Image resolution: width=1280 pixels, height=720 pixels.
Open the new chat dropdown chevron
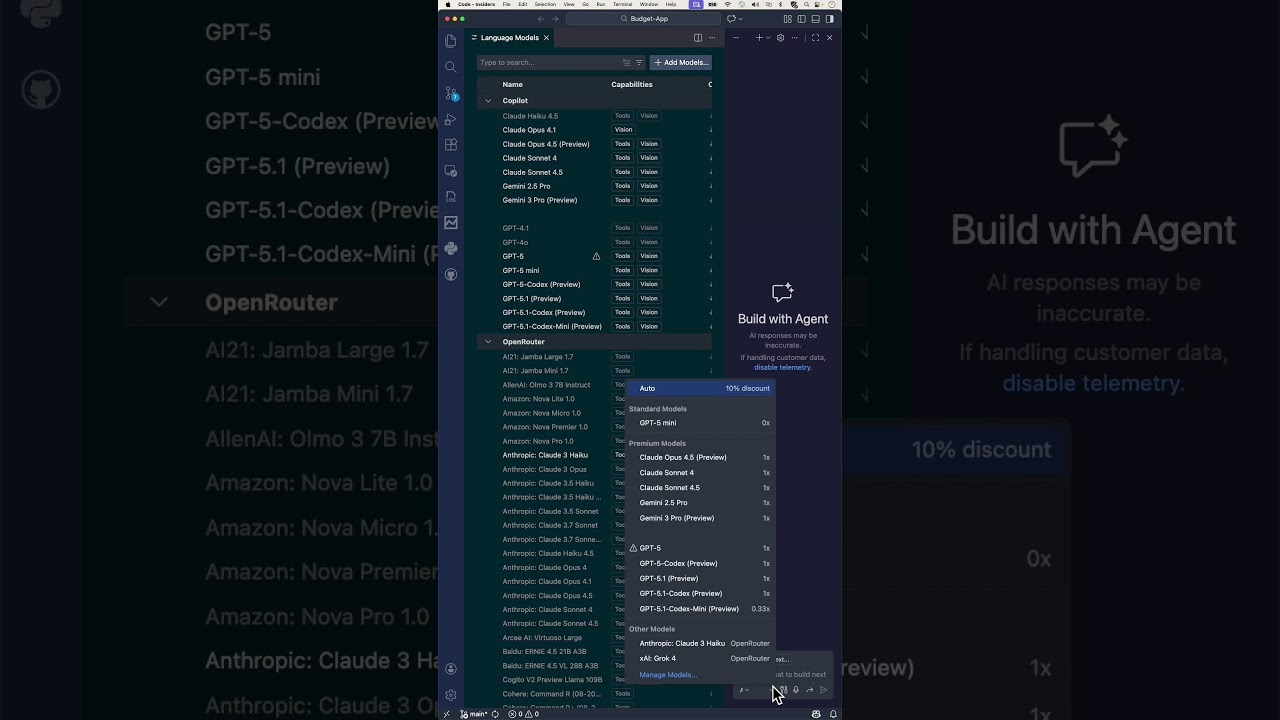[x=767, y=38]
